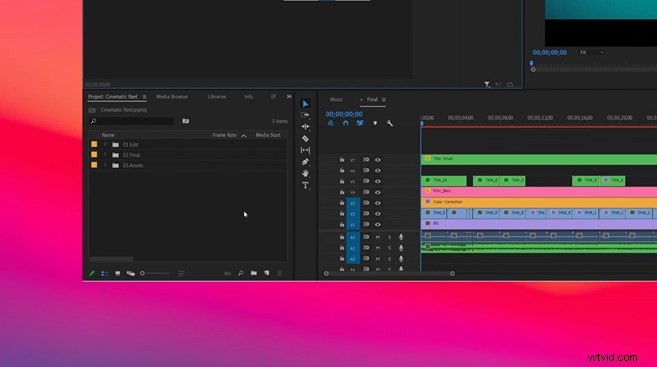Expand the 01.Edit bin
657x367 pixels.
[x=105, y=145]
